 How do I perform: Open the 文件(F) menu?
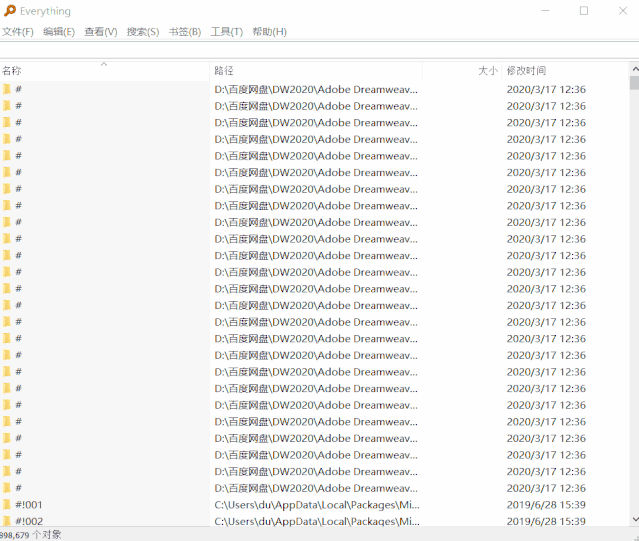click(17, 32)
